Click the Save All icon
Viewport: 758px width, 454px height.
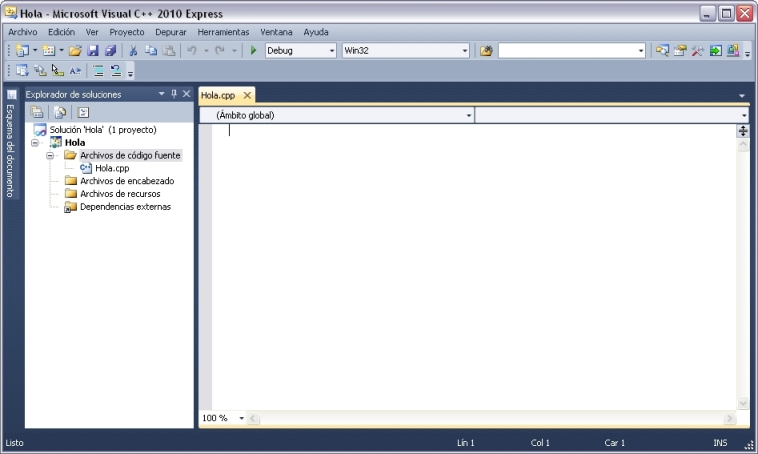[x=111, y=50]
